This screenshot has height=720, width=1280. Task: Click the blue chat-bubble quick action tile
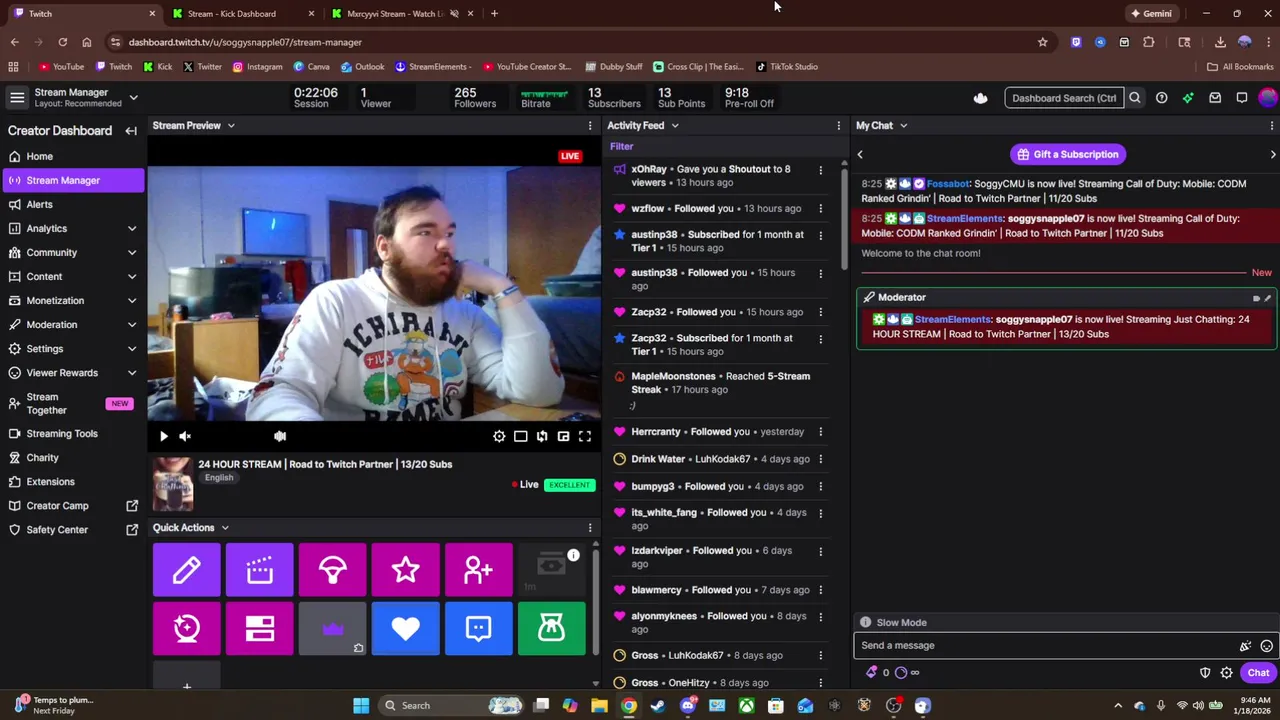(479, 628)
